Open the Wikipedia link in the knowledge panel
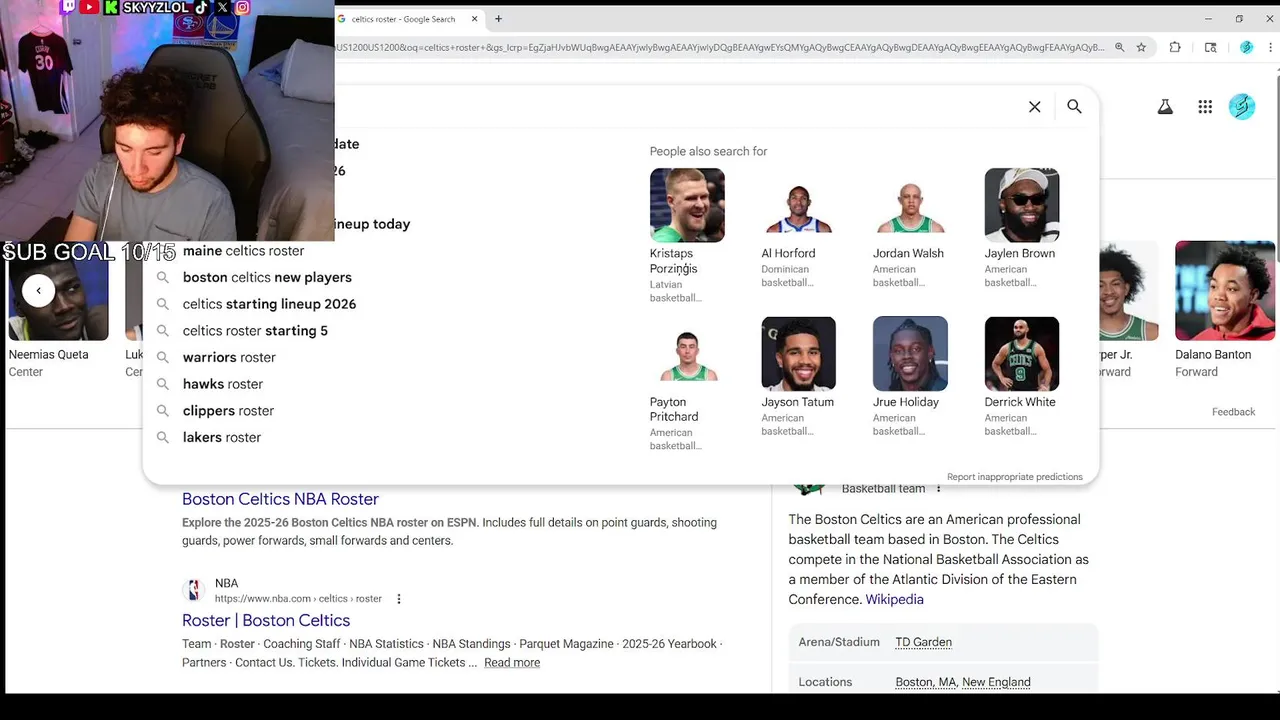 tap(894, 599)
